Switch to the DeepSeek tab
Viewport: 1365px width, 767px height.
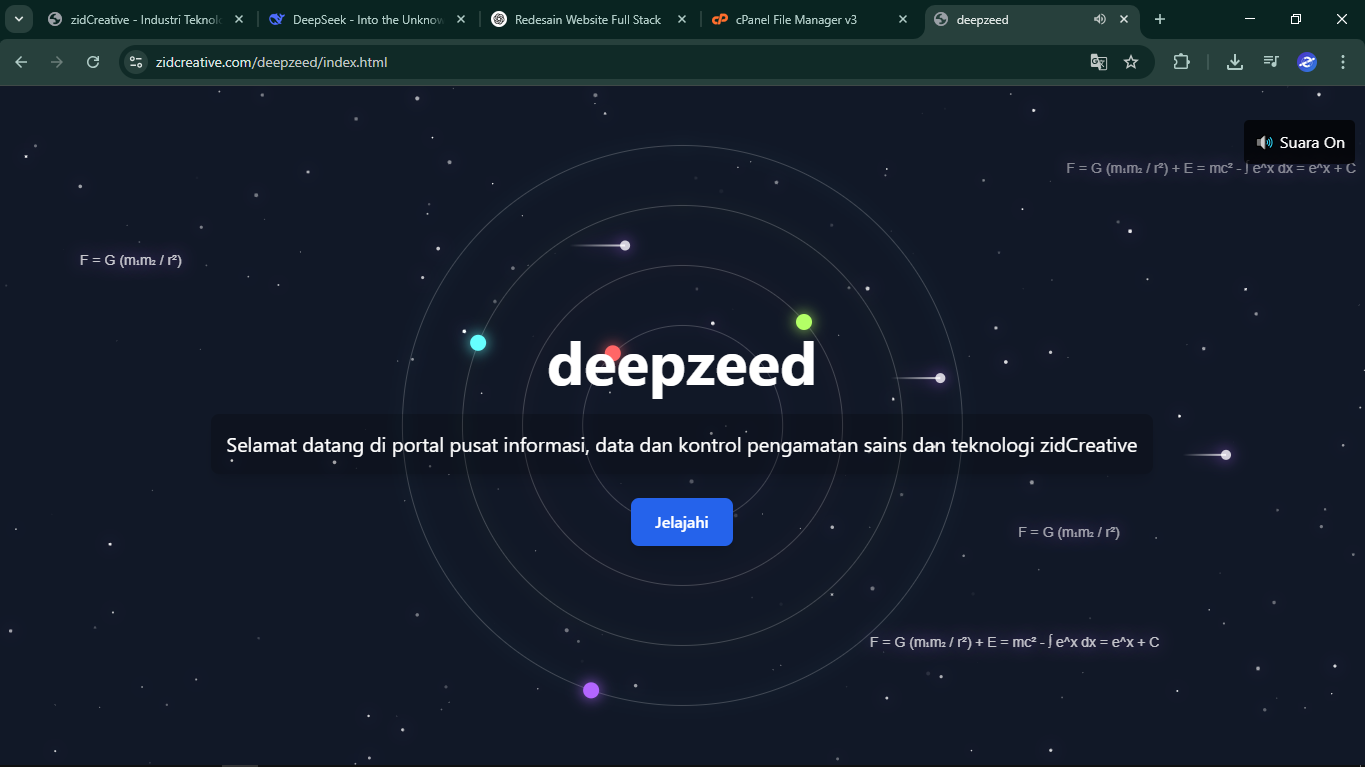tap(360, 19)
